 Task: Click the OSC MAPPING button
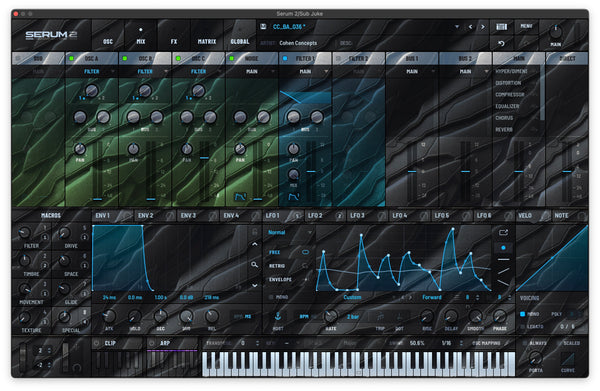(x=486, y=343)
